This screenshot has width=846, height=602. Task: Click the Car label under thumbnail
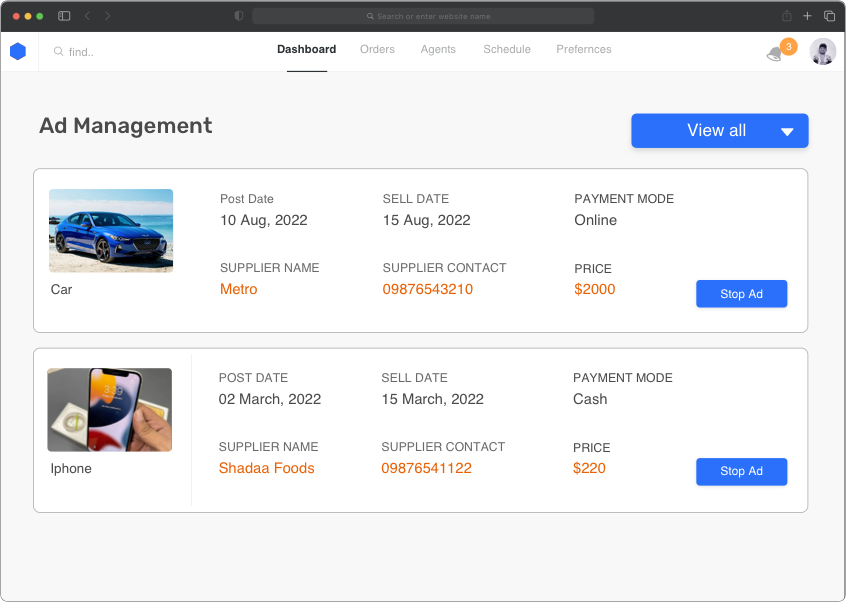point(62,290)
